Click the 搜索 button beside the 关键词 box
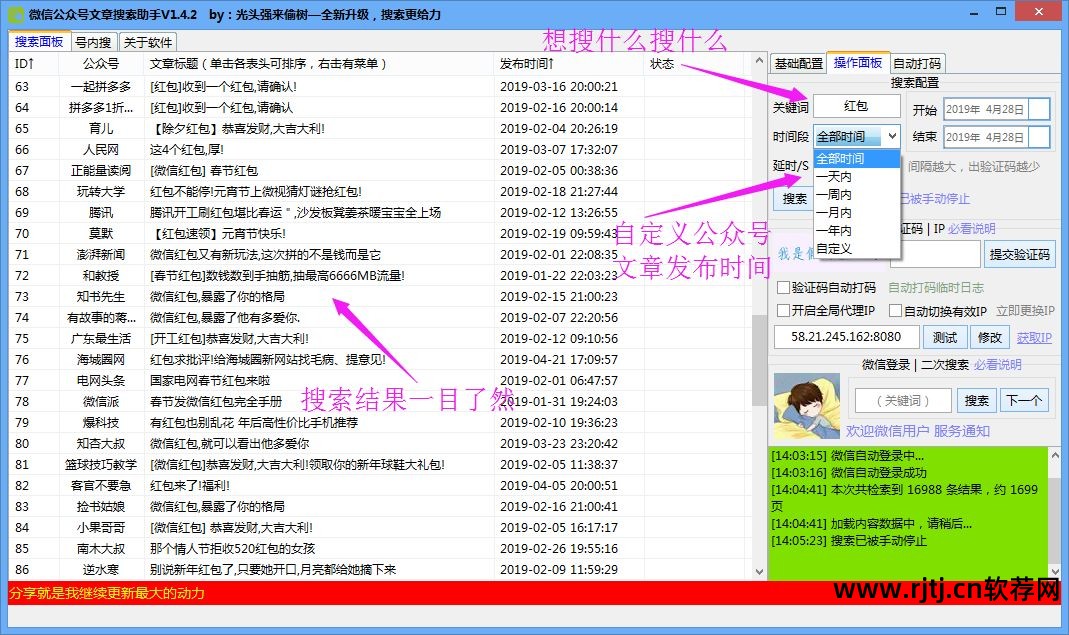This screenshot has height=635, width=1069. tap(976, 400)
